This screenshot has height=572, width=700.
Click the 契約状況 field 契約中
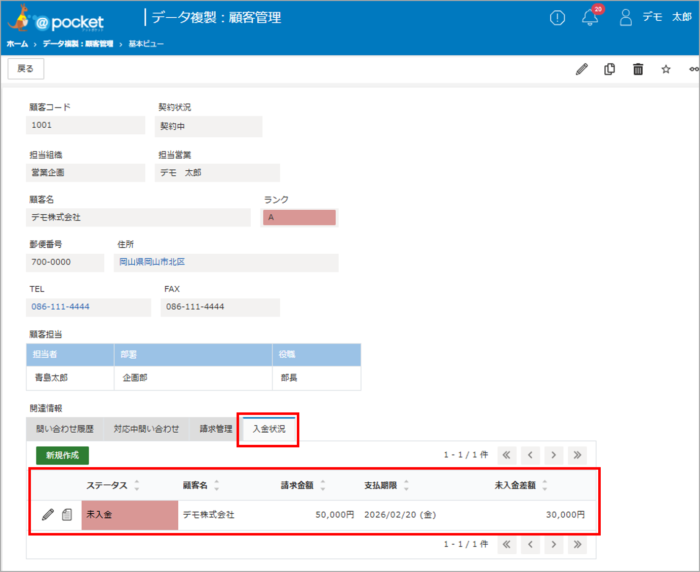tap(208, 126)
